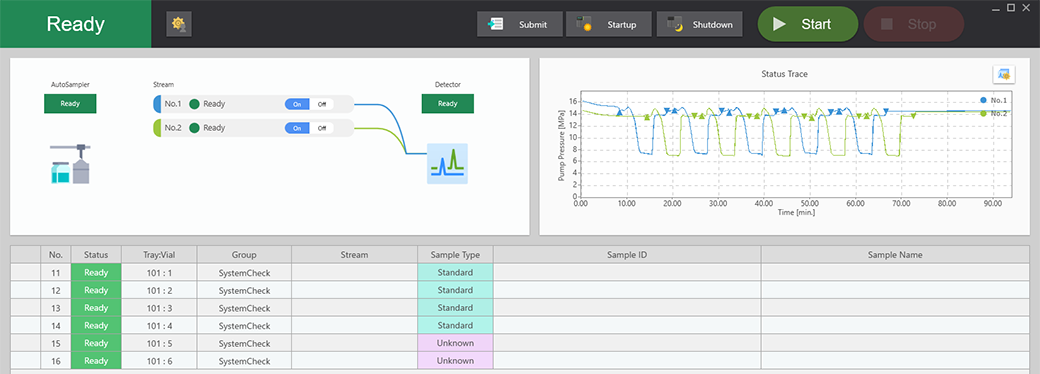The height and width of the screenshot is (374, 1040).
Task: Click Sample Name cell of row 12
Action: click(x=895, y=290)
